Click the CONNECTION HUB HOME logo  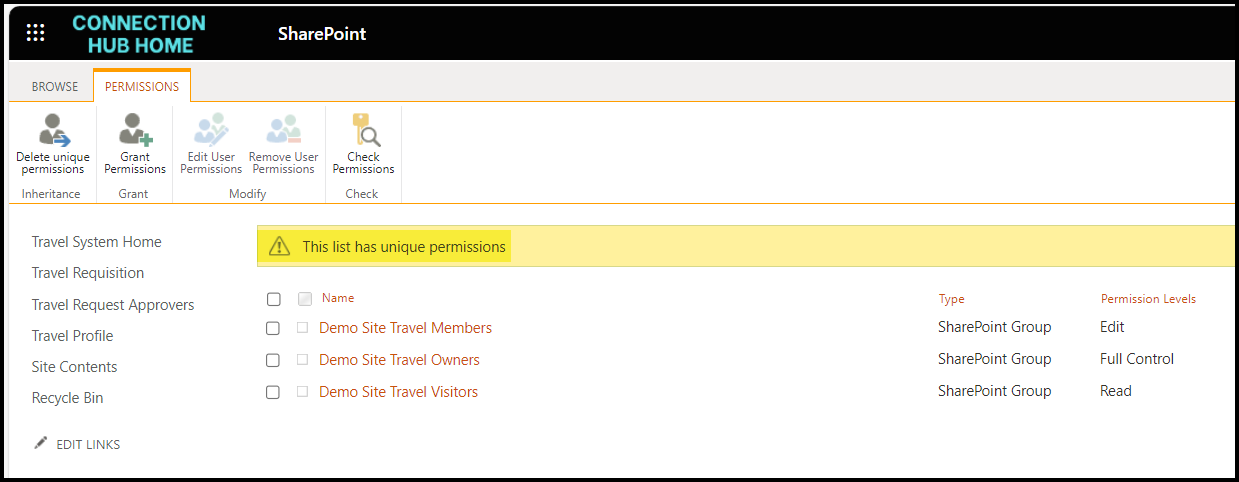click(x=139, y=34)
